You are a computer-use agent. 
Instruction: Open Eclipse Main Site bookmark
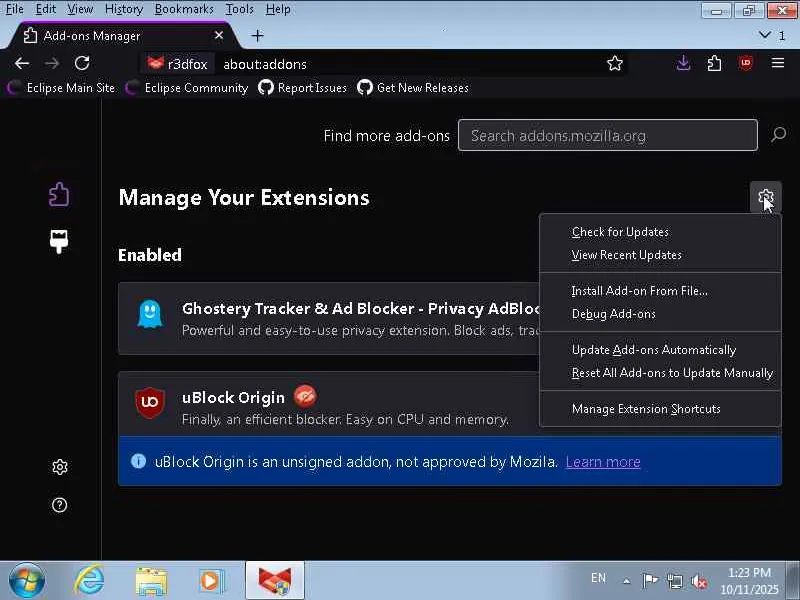[61, 88]
